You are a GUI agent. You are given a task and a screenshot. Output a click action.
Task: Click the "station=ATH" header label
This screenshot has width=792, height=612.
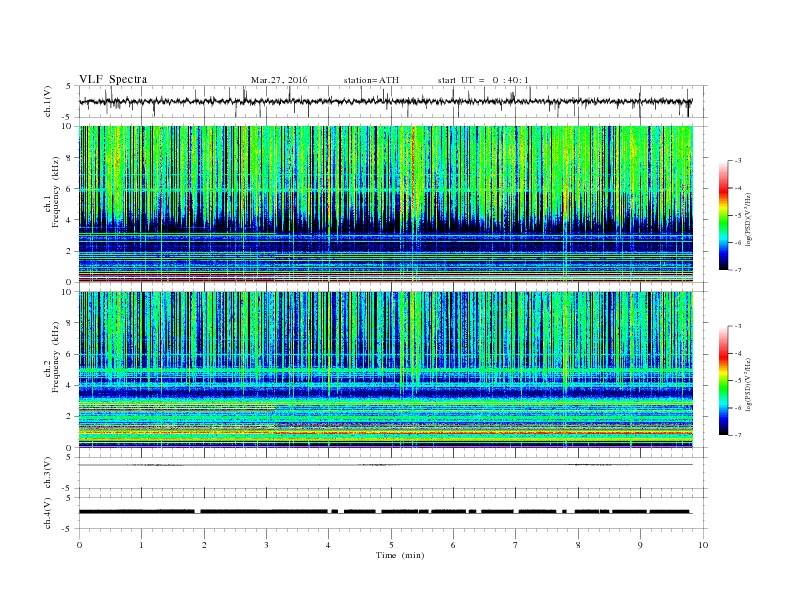(371, 80)
